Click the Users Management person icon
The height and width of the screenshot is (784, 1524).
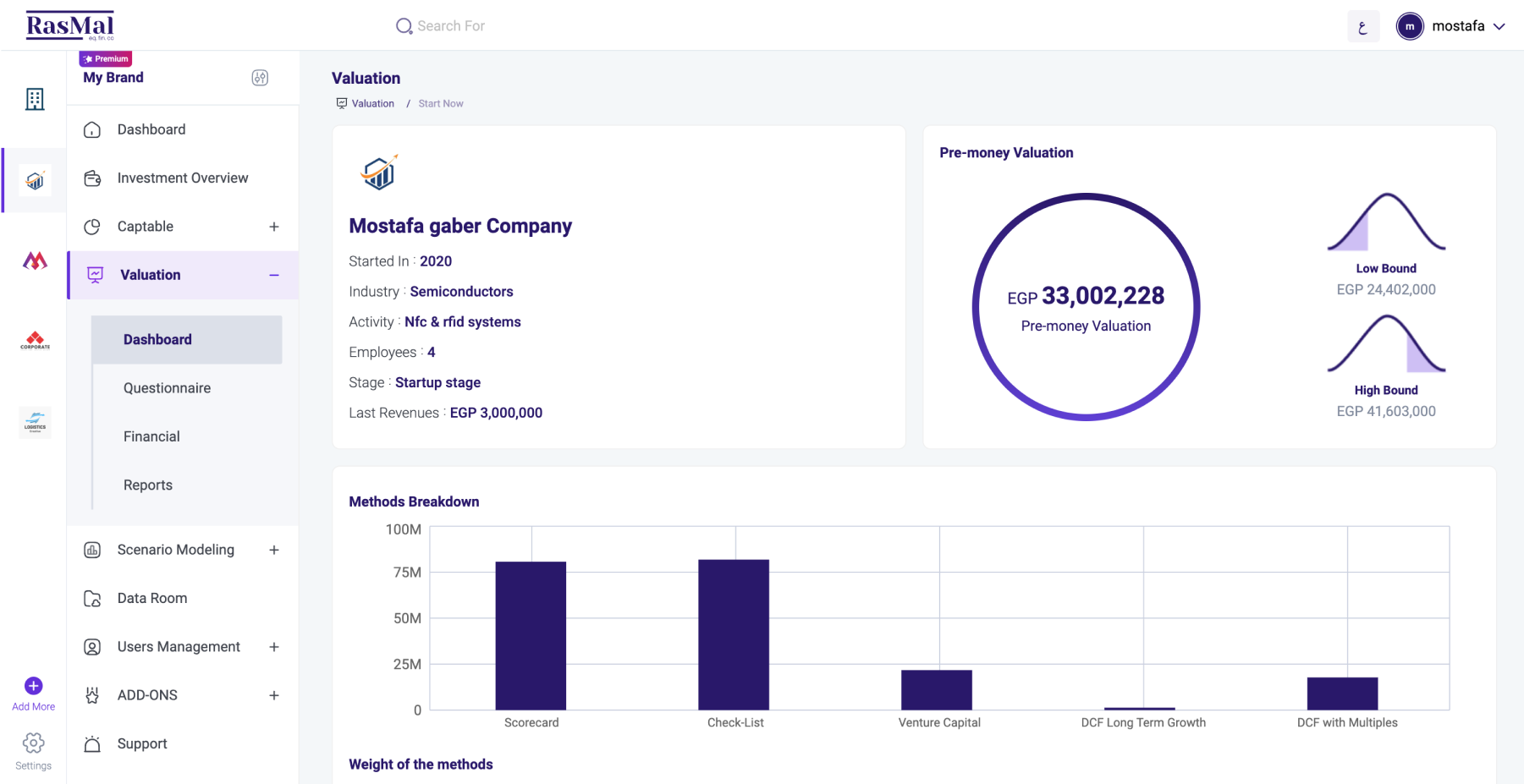[92, 647]
